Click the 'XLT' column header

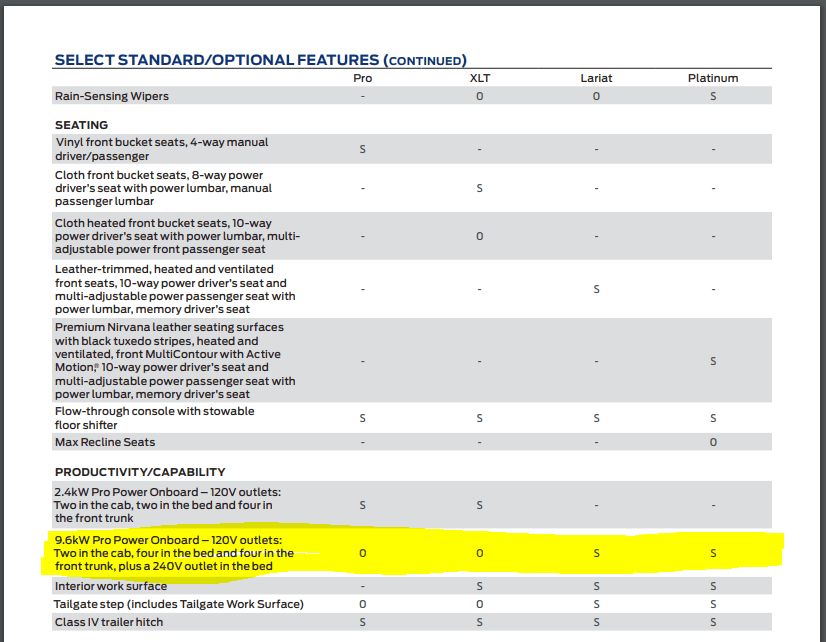[480, 78]
